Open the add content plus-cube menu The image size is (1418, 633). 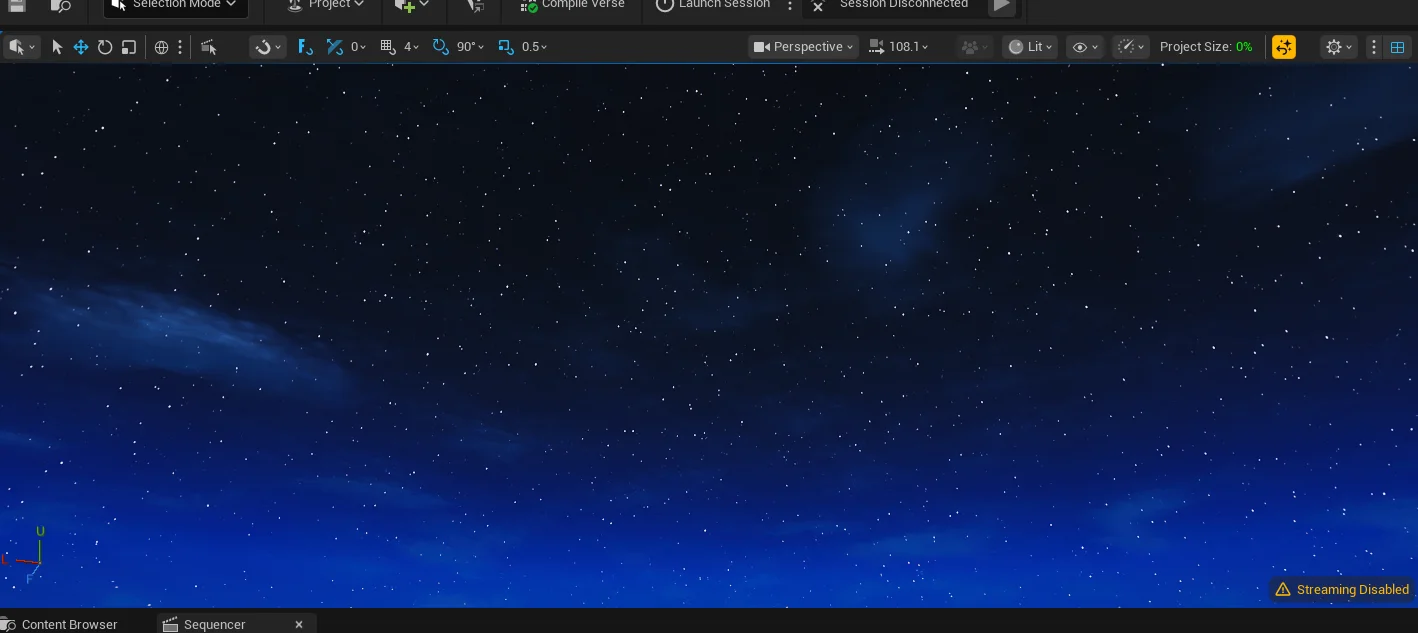(411, 5)
